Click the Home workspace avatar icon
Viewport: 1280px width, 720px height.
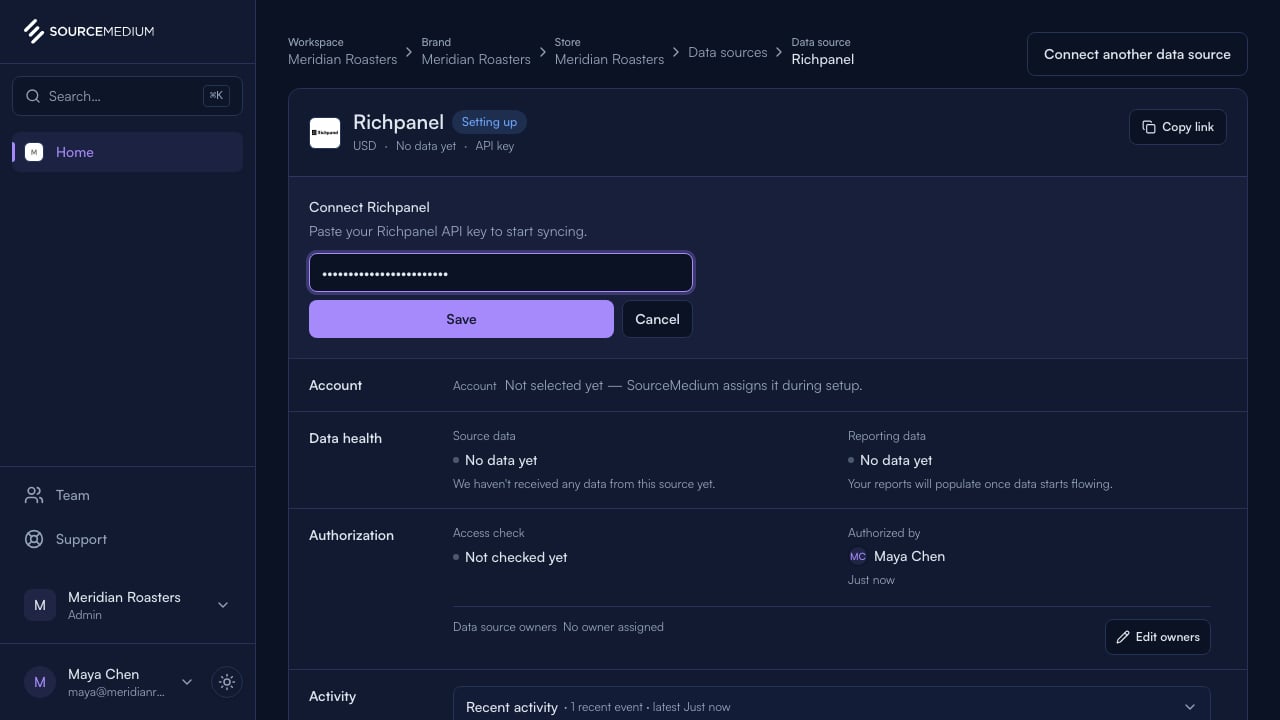(34, 152)
